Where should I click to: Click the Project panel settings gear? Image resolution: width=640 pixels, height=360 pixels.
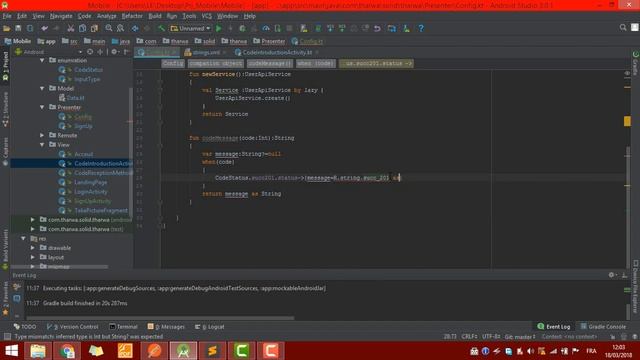114,52
